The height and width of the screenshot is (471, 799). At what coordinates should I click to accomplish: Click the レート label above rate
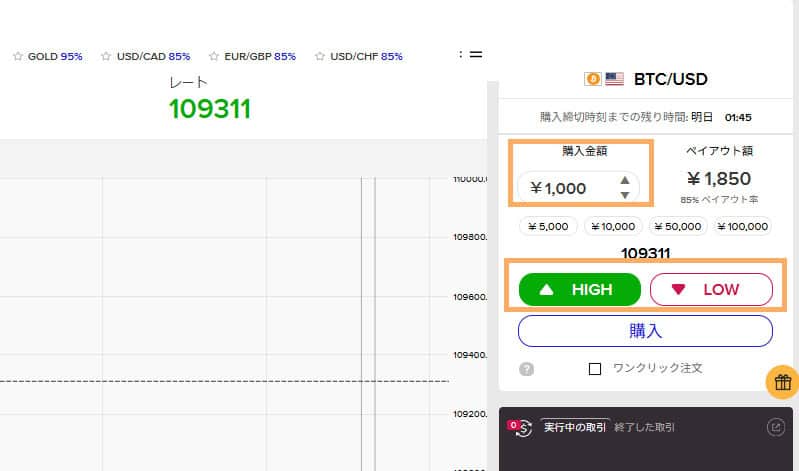click(x=189, y=83)
